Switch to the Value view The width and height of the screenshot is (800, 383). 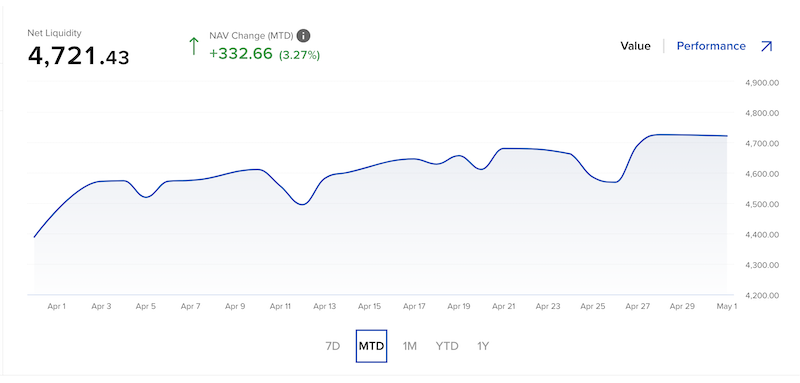[635, 46]
